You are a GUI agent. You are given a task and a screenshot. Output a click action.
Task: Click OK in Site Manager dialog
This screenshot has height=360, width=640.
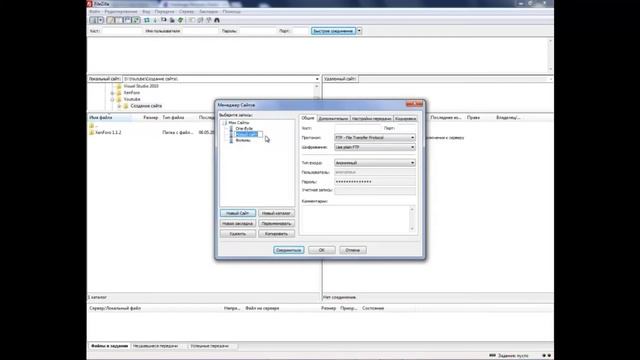[322, 250]
